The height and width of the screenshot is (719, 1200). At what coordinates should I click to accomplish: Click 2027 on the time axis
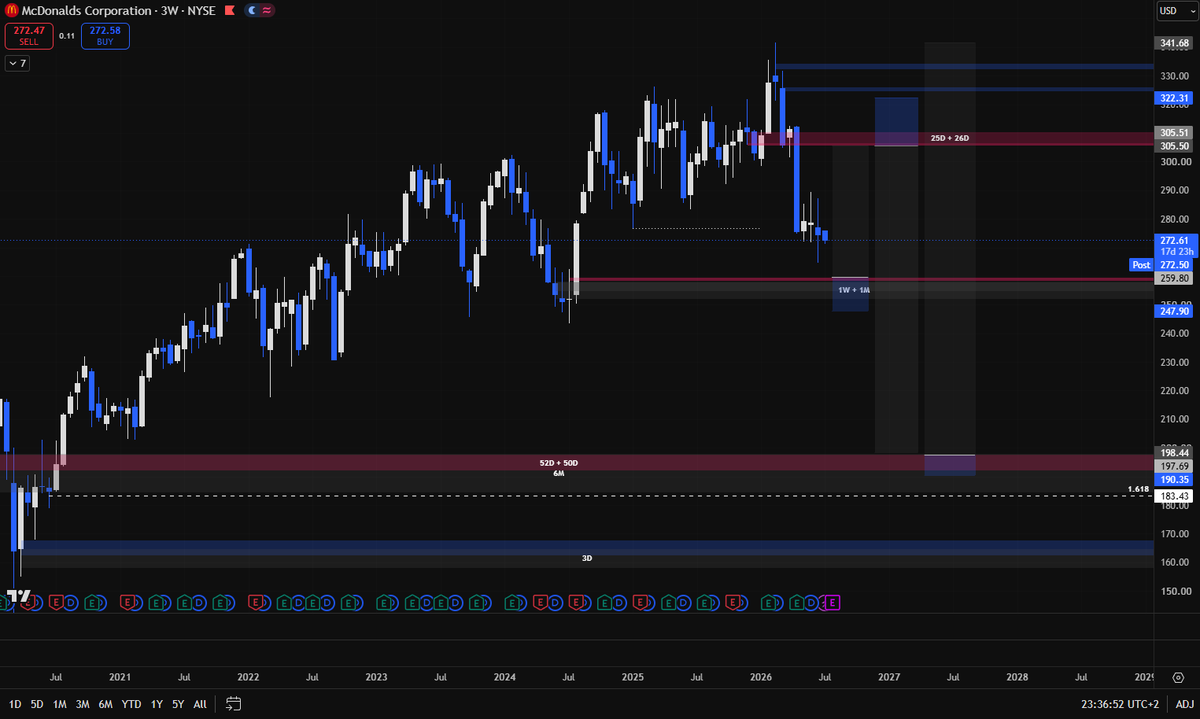[x=889, y=677]
